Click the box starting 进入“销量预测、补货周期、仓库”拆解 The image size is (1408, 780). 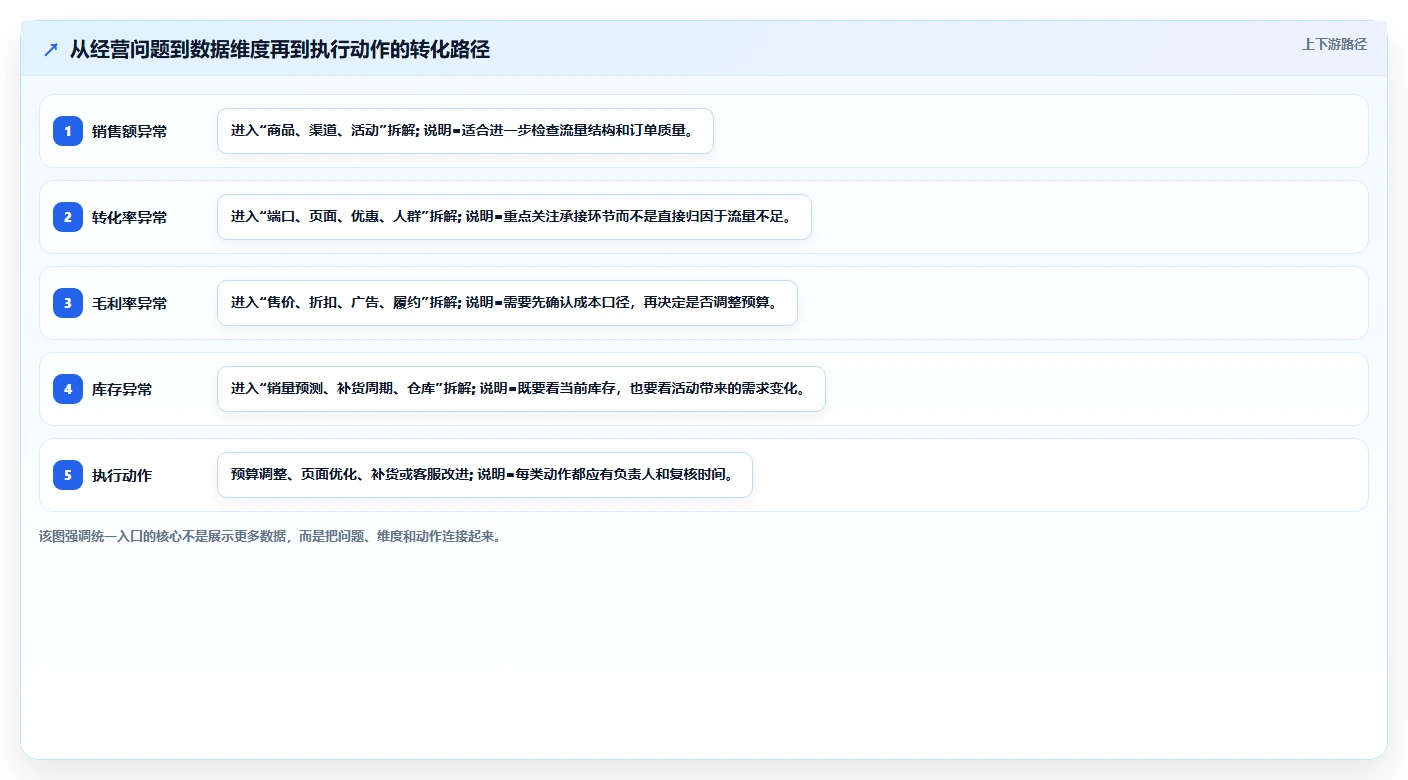click(521, 389)
